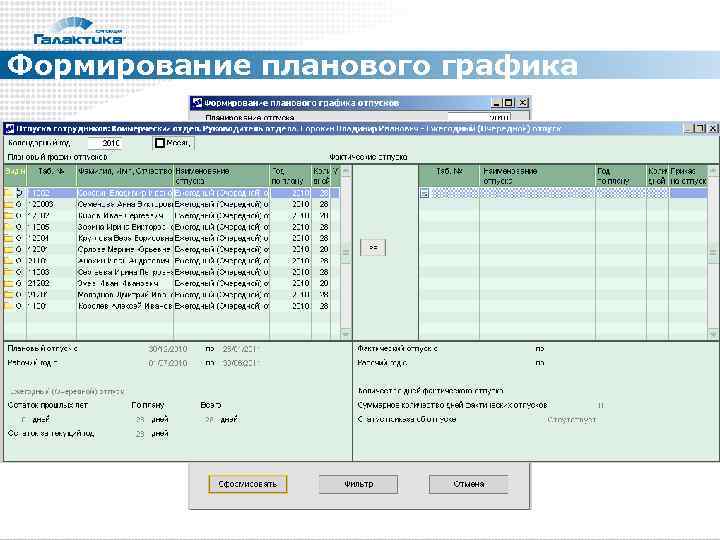Image resolution: width=720 pixels, height=540 pixels.
Task: Click the calendar year field showing 2010
Action: [x=105, y=143]
